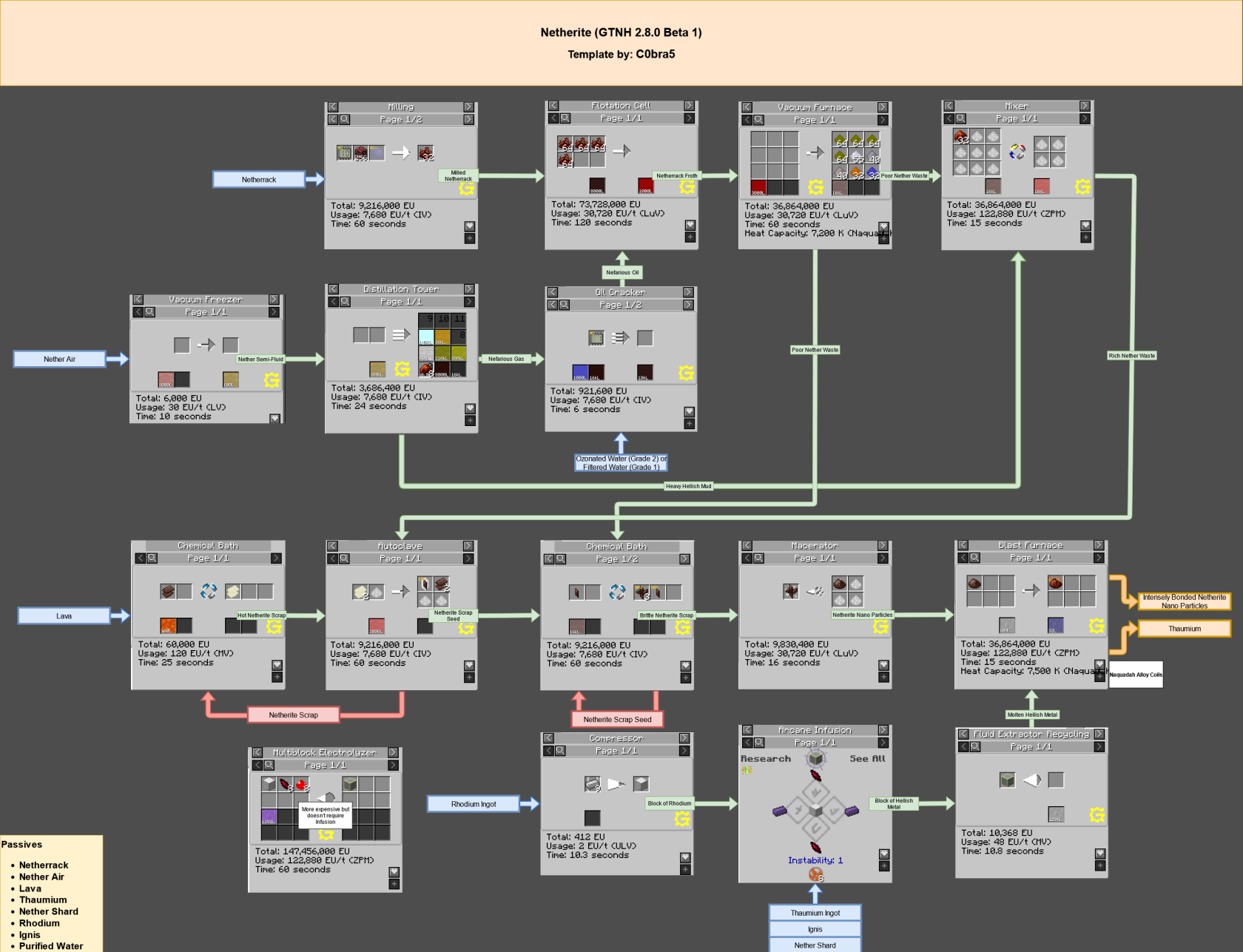Click the blue Netherrack input label
The width and height of the screenshot is (1243, 952).
pos(259,180)
